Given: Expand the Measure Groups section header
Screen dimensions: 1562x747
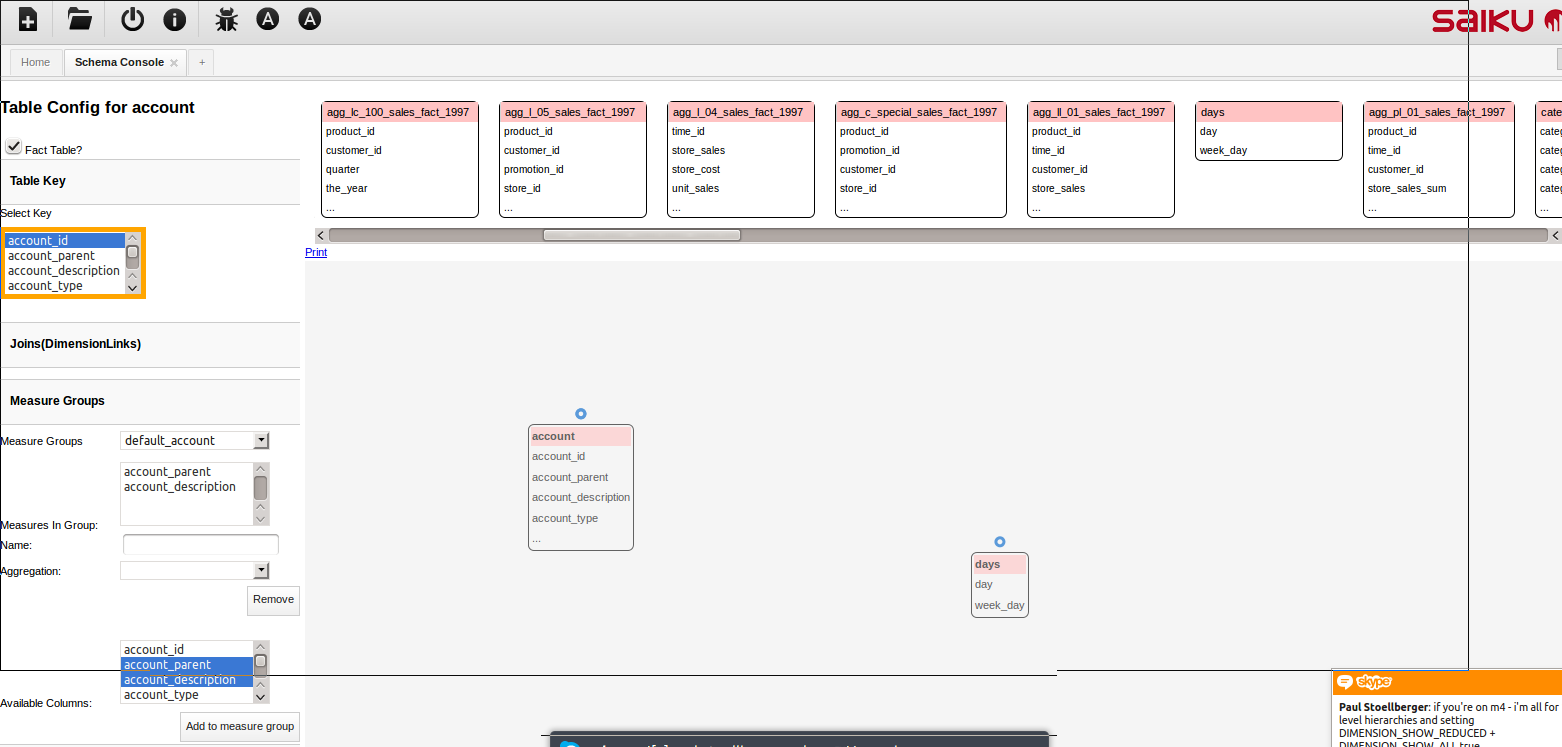Looking at the screenshot, I should [150, 401].
